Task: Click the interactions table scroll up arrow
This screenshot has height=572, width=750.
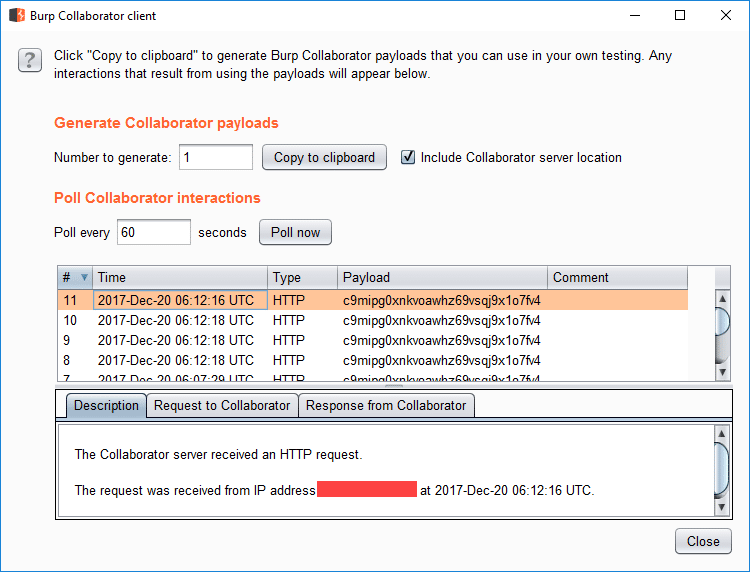Action: tap(722, 298)
